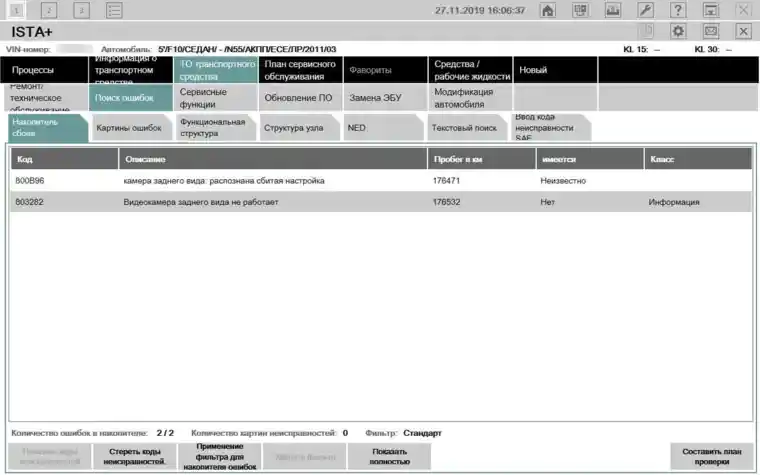
Task: Click the 'Неизвестно' status cell
Action: [563, 181]
